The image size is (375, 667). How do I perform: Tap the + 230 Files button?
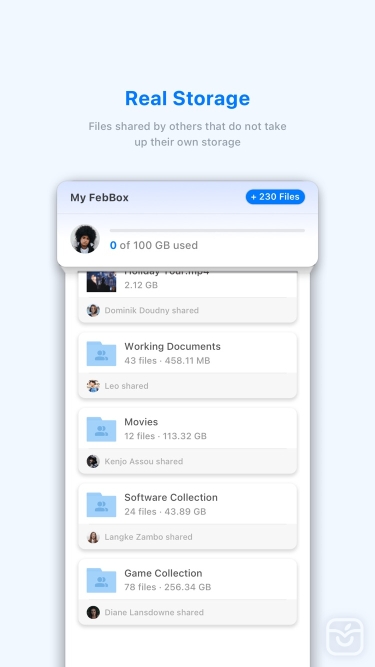pyautogui.click(x=275, y=197)
